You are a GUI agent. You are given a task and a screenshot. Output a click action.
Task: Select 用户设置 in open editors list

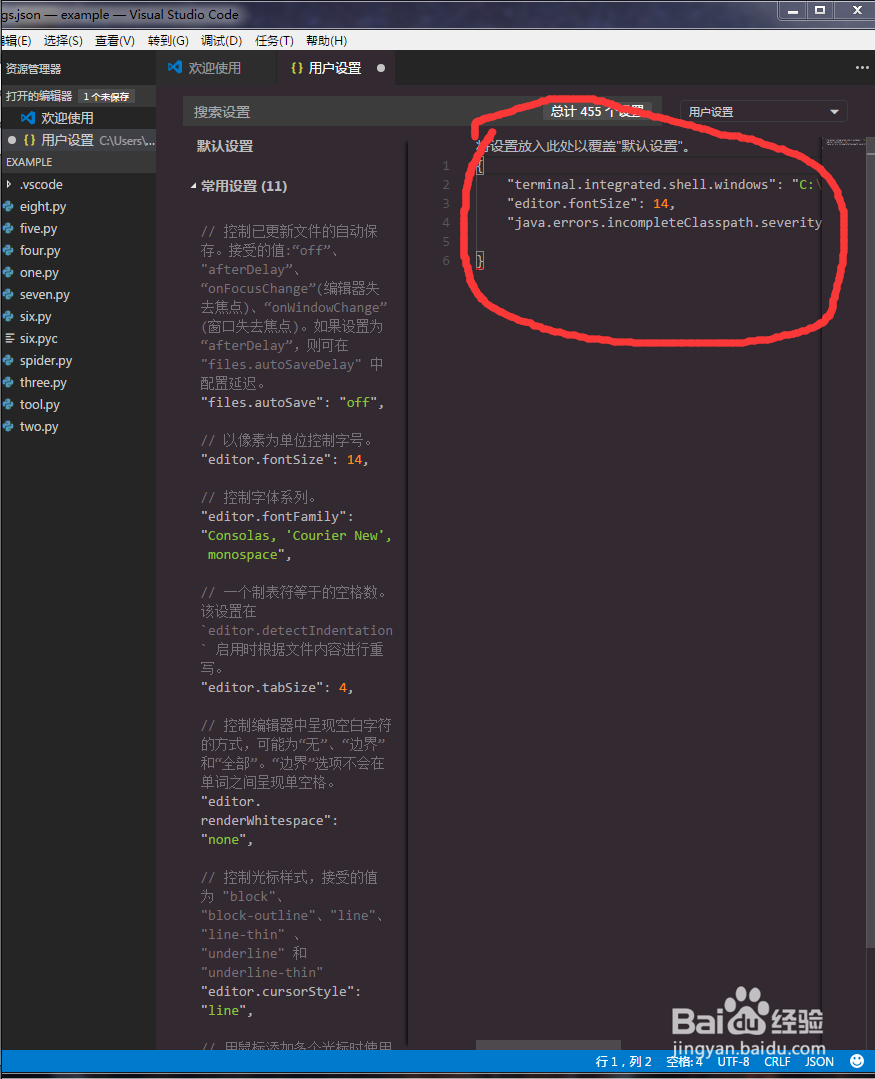click(78, 140)
